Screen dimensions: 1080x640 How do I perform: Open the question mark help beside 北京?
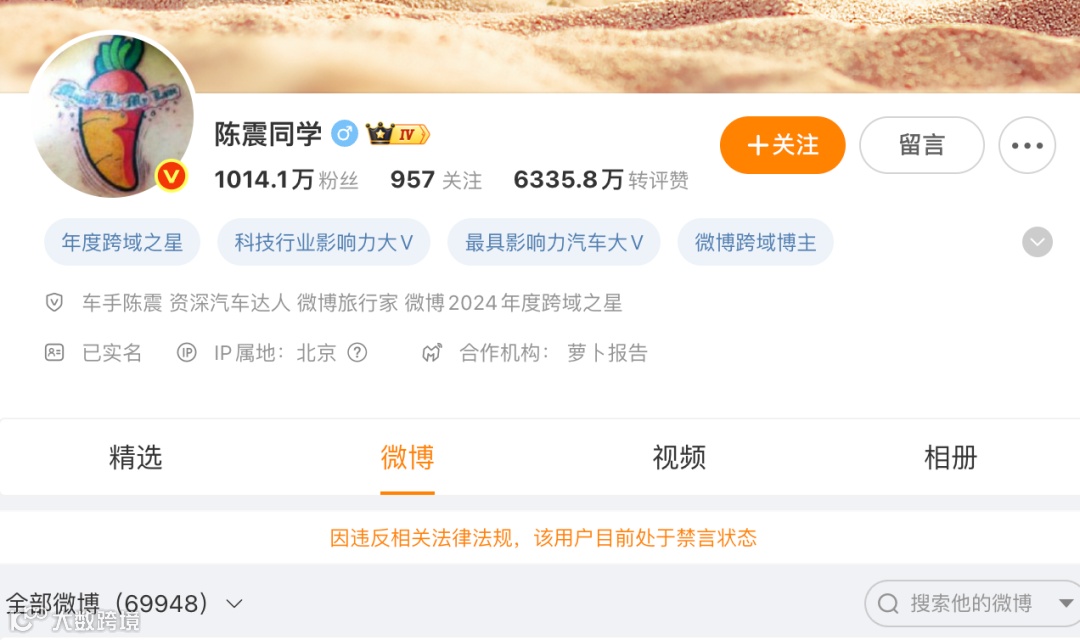coord(357,353)
